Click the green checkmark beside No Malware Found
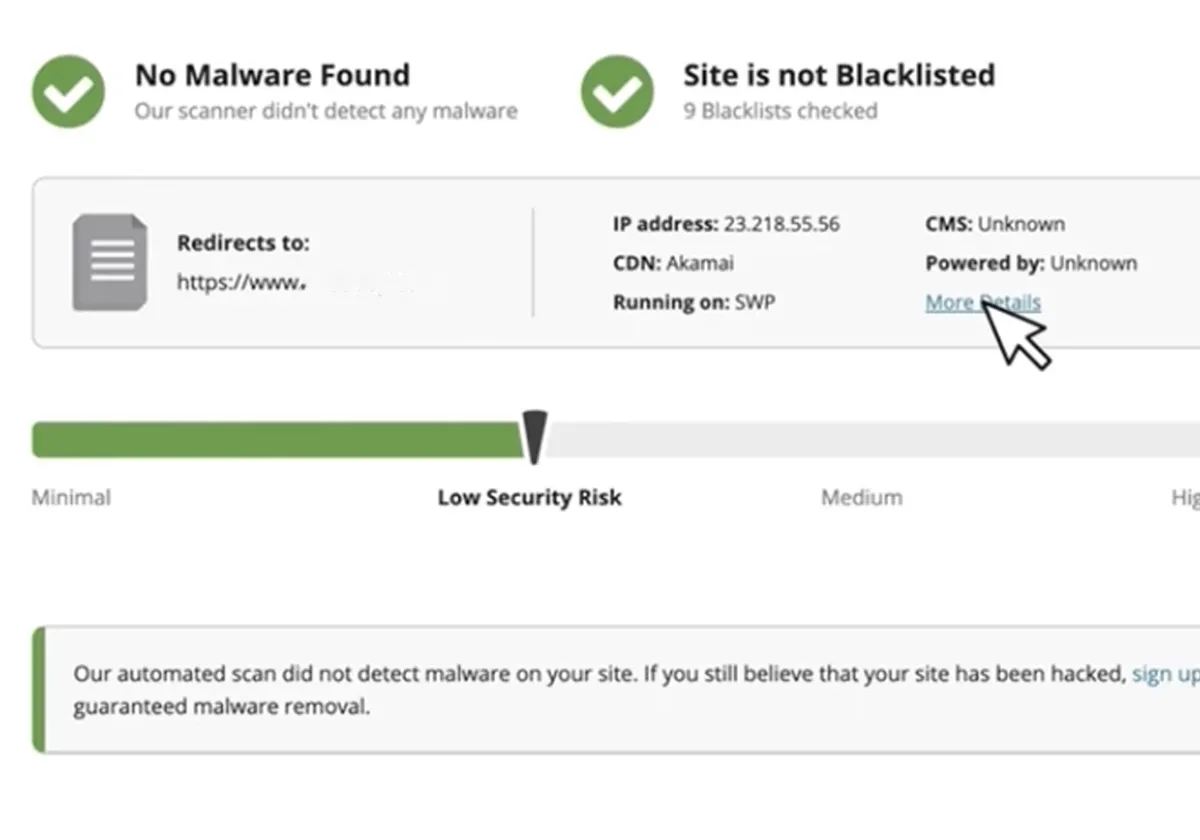Viewport: 1200px width, 840px height. pos(68,91)
